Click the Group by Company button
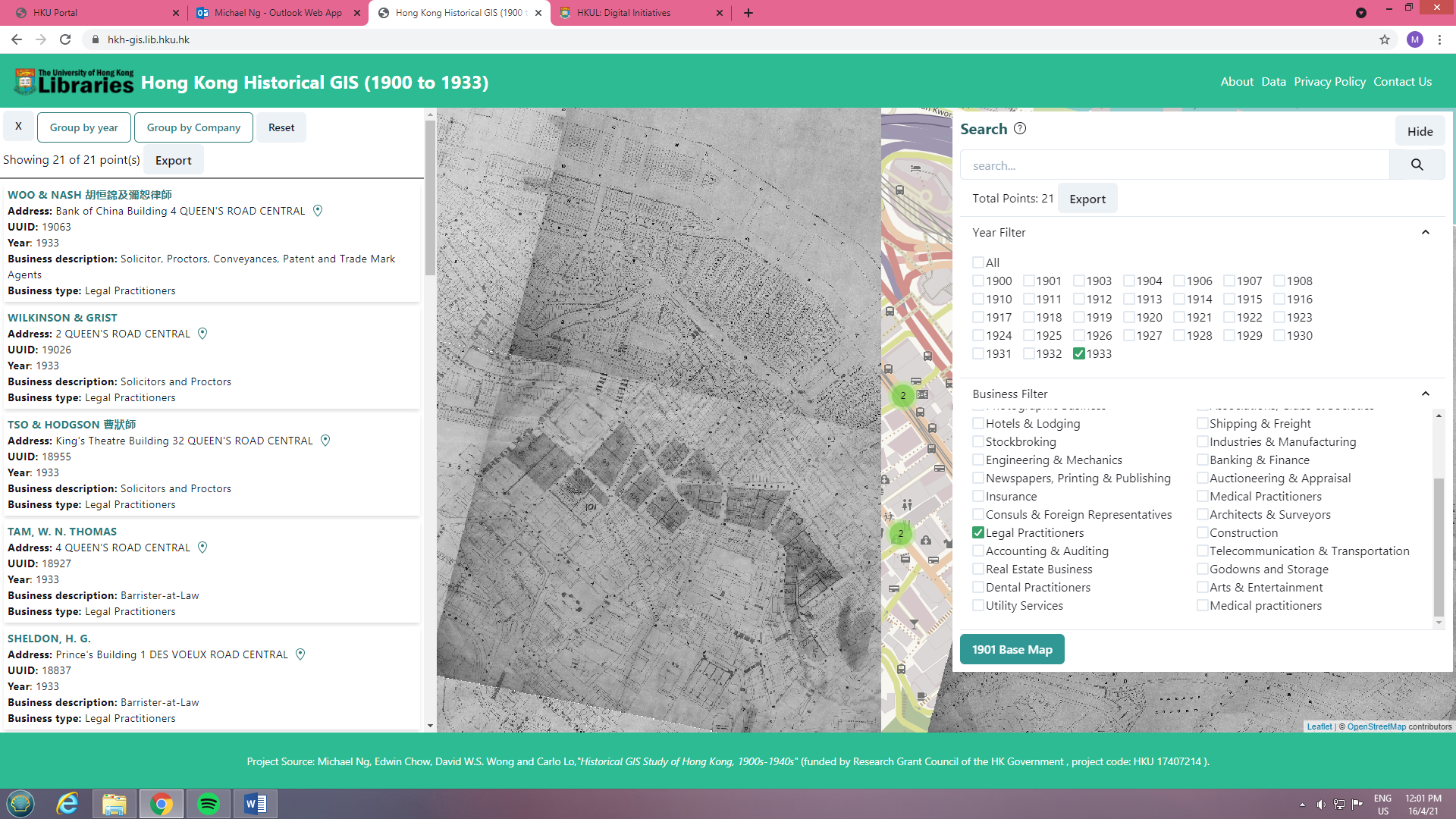The height and width of the screenshot is (819, 1456). (x=193, y=127)
